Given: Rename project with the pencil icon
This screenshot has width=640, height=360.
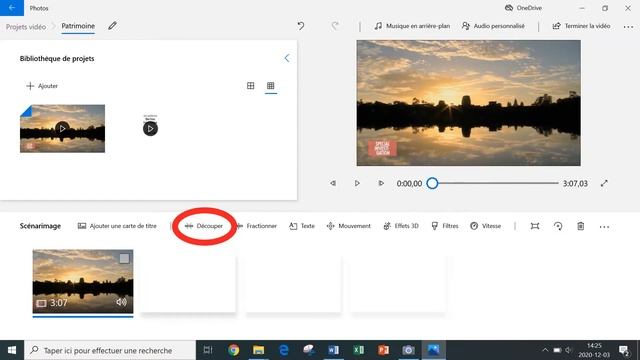Looking at the screenshot, I should coord(112,26).
